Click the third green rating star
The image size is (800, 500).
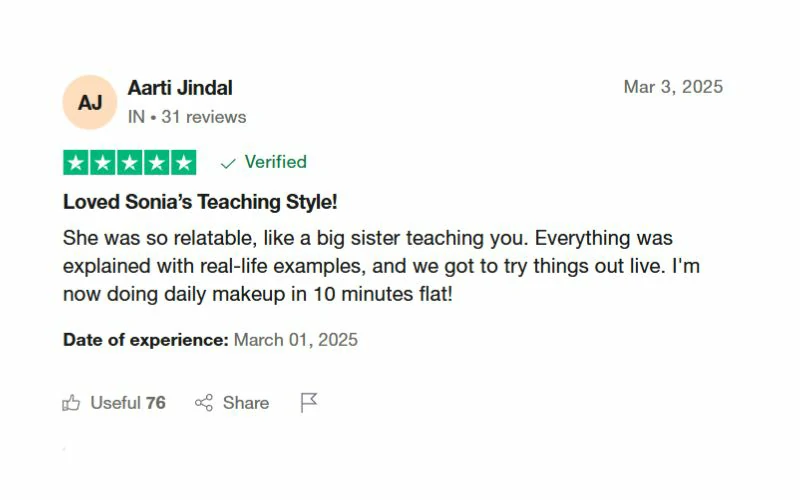pos(130,163)
